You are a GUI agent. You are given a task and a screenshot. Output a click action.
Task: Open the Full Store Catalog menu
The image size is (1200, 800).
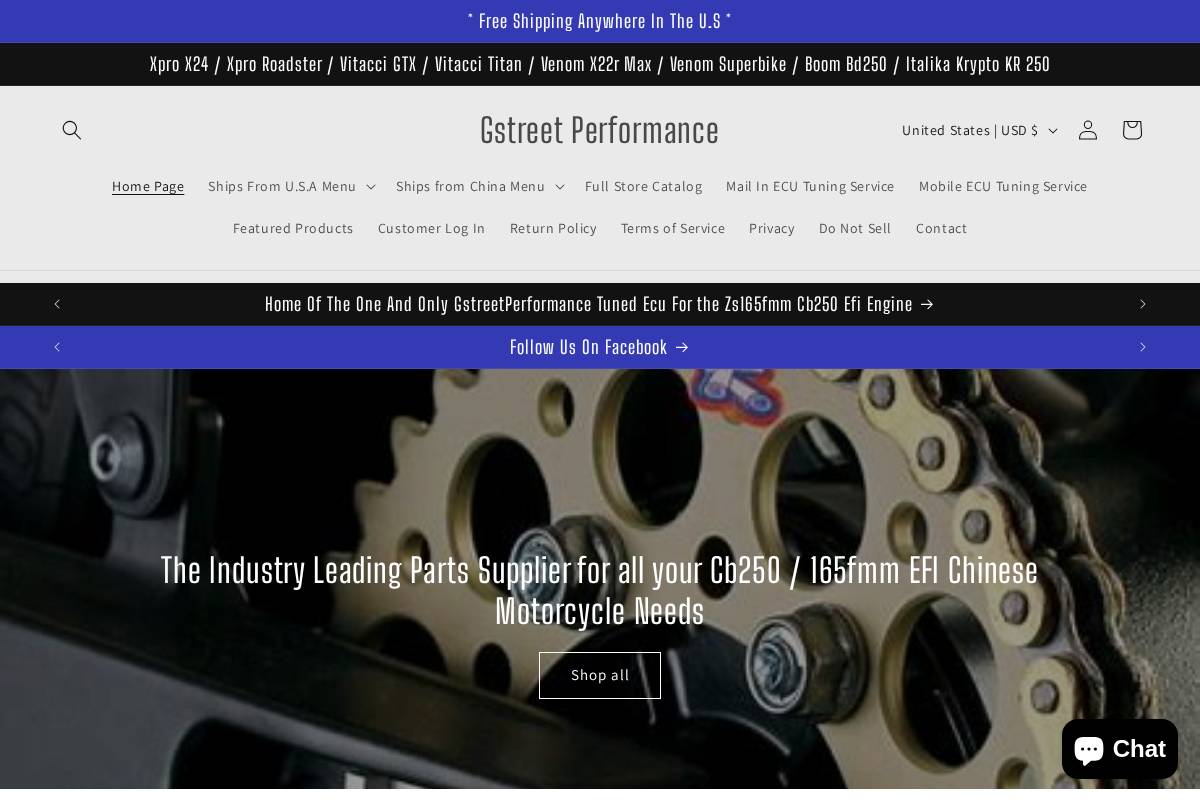(643, 186)
